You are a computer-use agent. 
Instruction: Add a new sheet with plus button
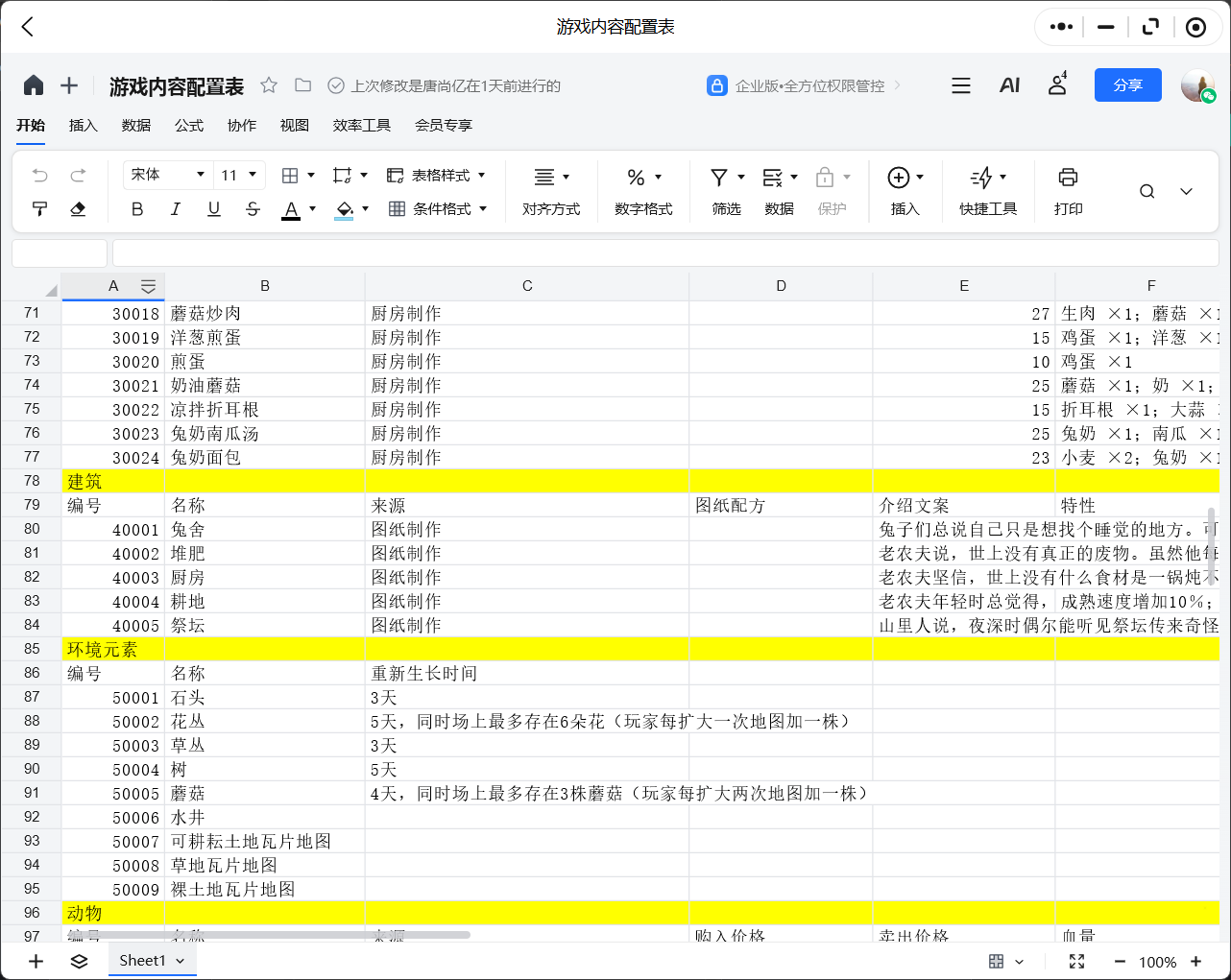point(36,961)
